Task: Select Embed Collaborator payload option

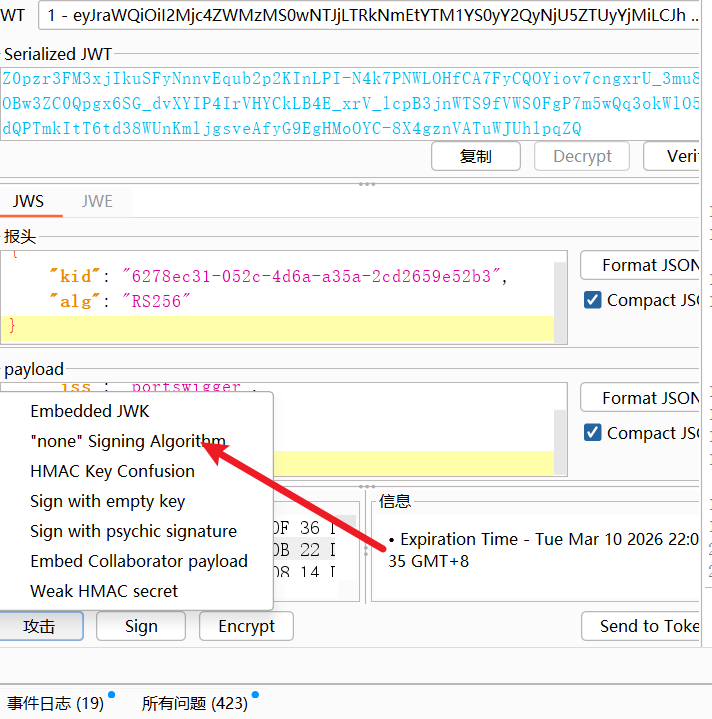Action: click(139, 561)
